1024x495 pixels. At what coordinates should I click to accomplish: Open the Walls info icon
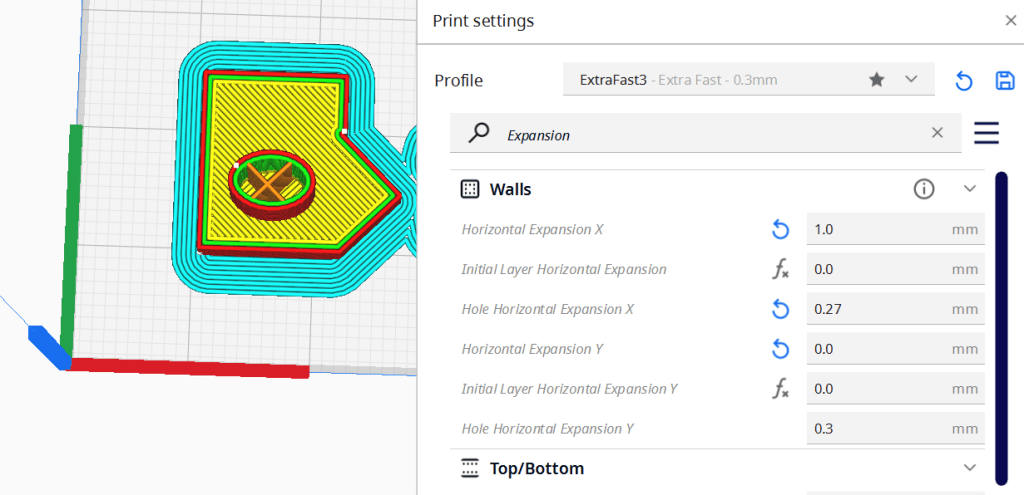(924, 189)
